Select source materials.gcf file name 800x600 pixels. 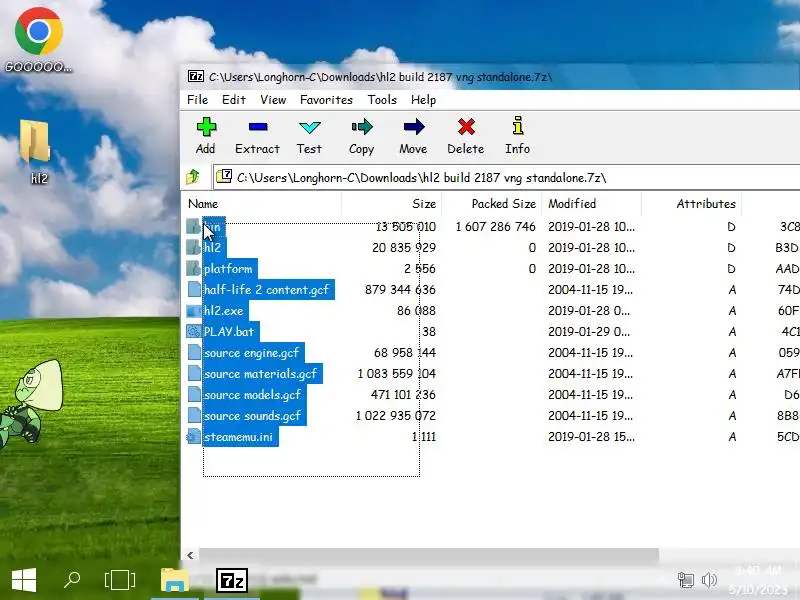261,374
